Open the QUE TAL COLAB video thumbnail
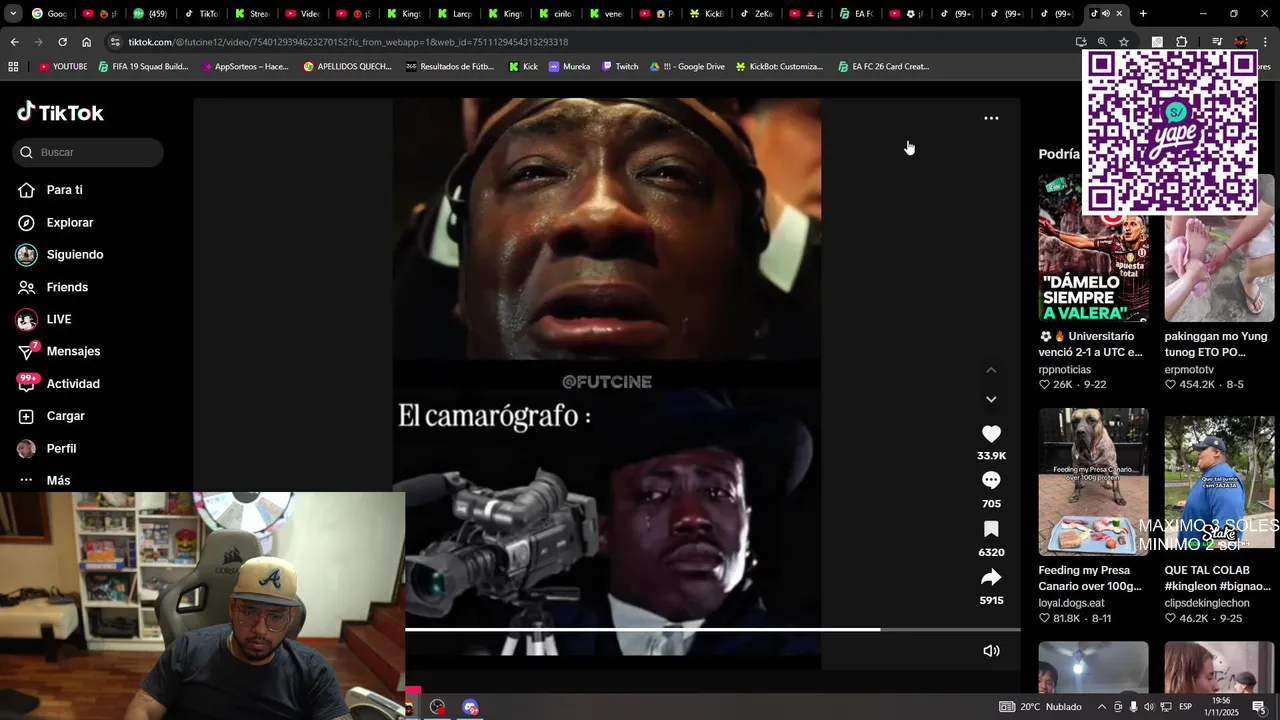Viewport: 1280px width, 720px height. 1219,482
